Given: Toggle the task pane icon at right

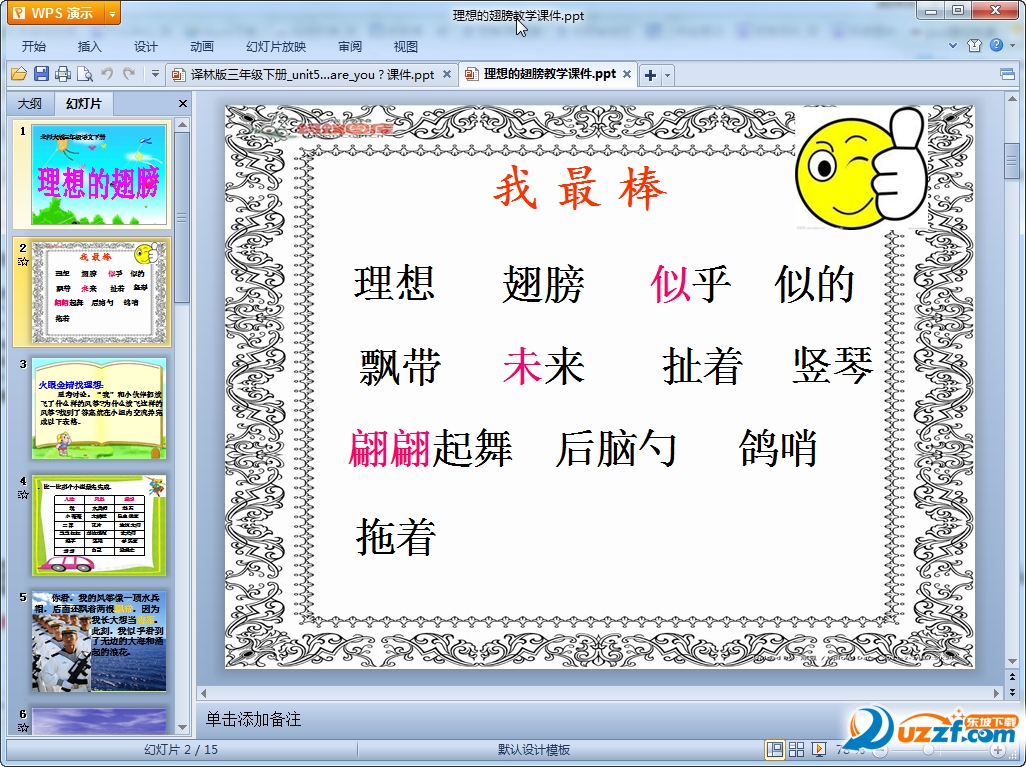Looking at the screenshot, I should point(1008,75).
